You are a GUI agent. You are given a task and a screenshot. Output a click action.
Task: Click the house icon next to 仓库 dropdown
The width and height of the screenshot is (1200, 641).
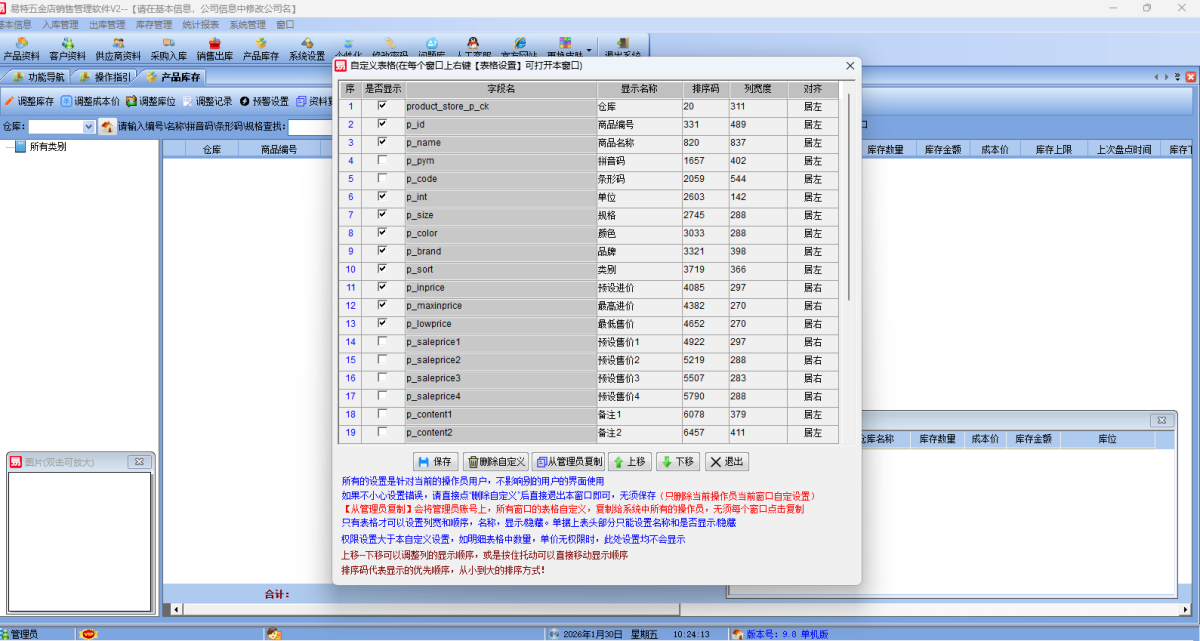point(106,127)
